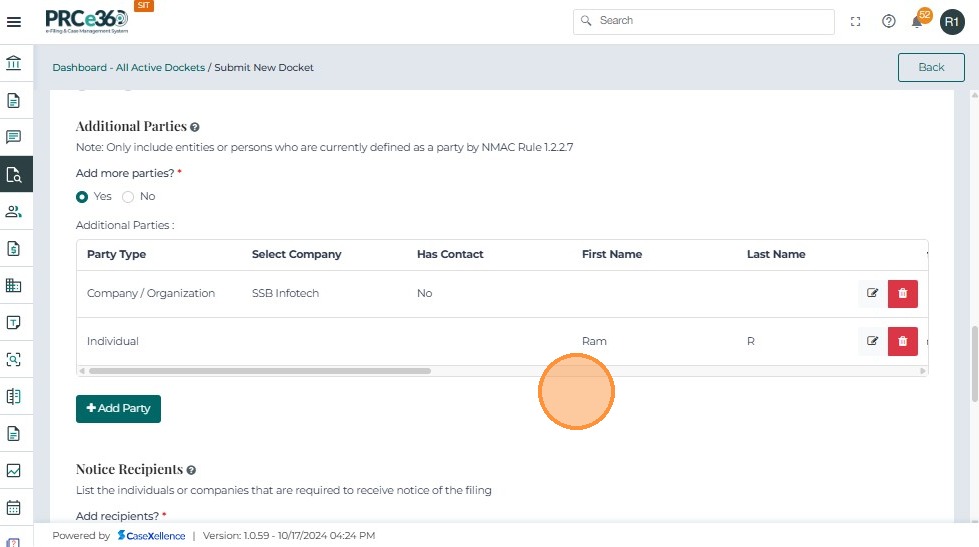Open the R1 user profile menu

951,22
